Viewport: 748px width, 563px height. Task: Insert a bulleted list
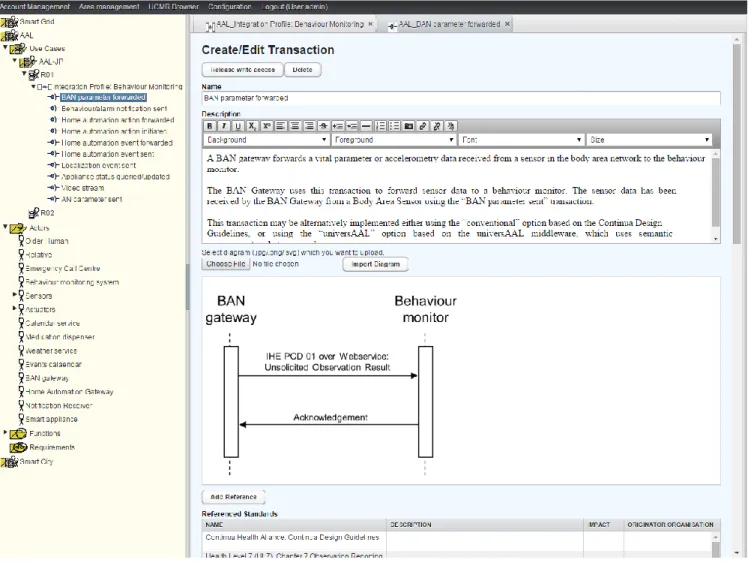pyautogui.click(x=395, y=126)
